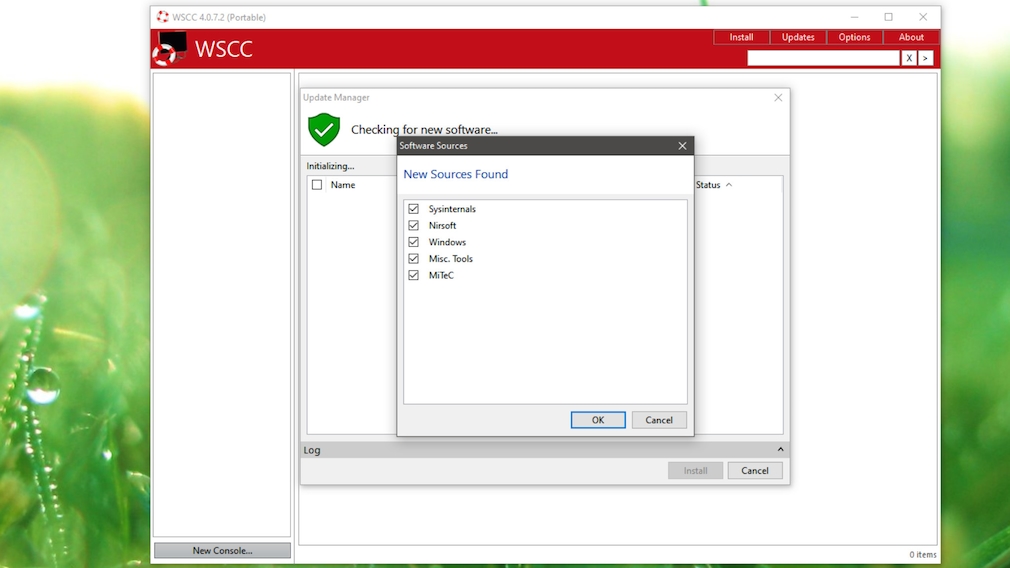Open the Updates menu
Screen dimensions: 1010x568
click(797, 37)
